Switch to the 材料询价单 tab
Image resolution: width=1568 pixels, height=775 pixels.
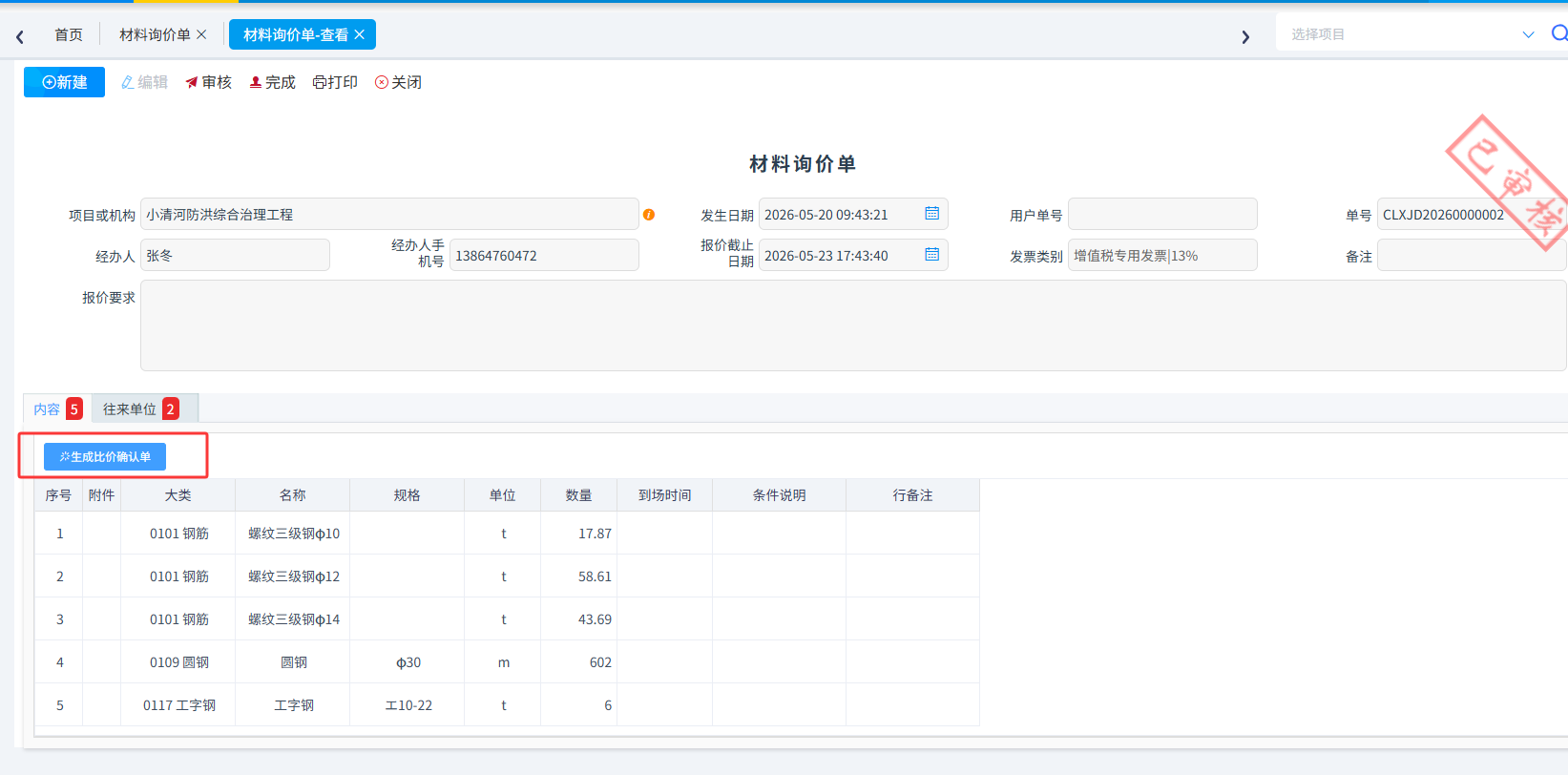click(155, 34)
